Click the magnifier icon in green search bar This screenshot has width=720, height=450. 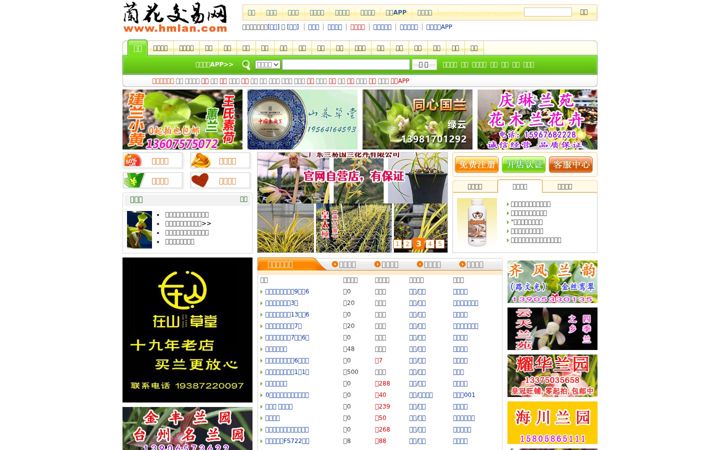tap(246, 65)
